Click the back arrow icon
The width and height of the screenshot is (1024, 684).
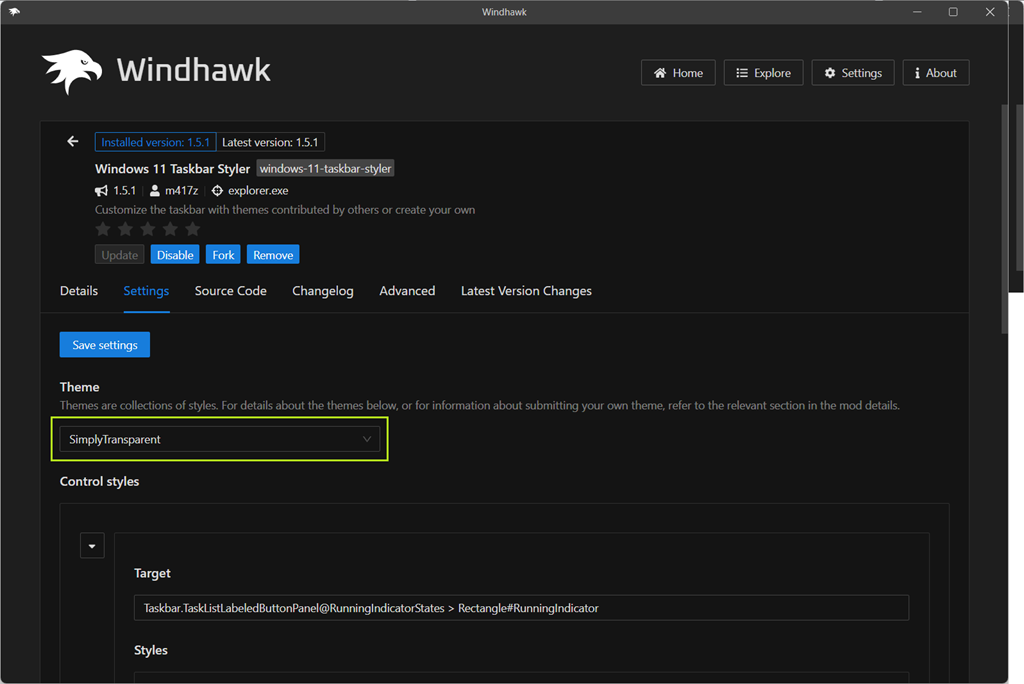click(72, 142)
